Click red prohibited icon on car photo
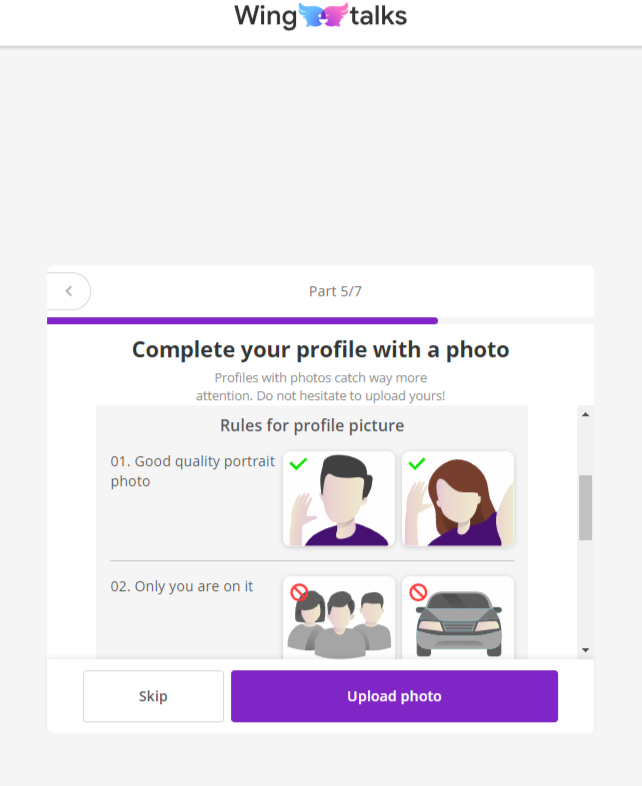 pyautogui.click(x=418, y=592)
